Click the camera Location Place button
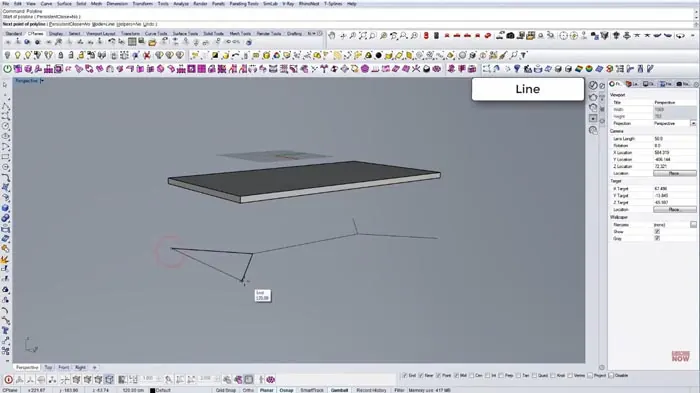 click(x=674, y=173)
